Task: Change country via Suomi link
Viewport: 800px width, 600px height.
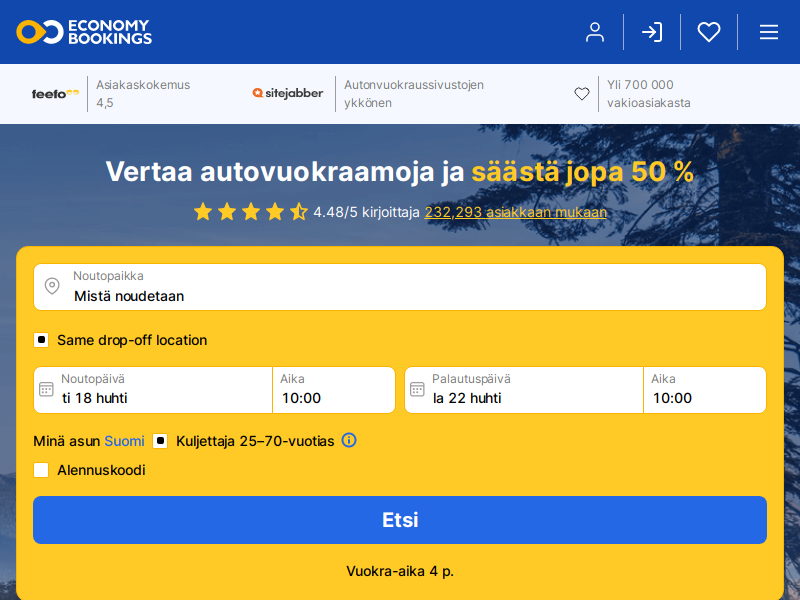Action: pyautogui.click(x=124, y=441)
